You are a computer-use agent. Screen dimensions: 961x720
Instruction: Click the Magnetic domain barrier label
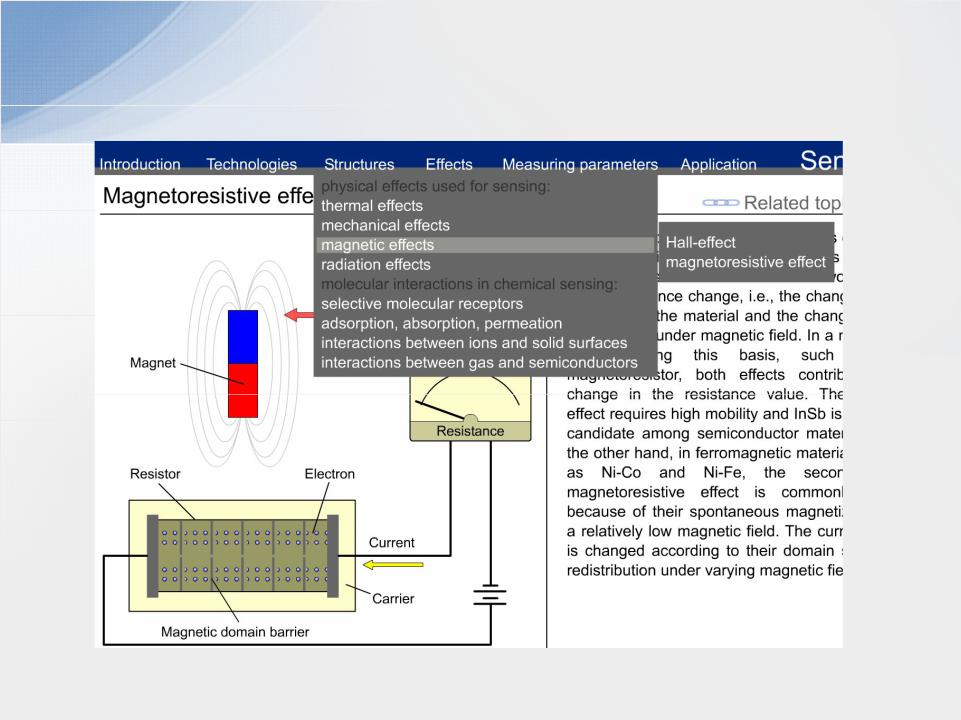(235, 632)
